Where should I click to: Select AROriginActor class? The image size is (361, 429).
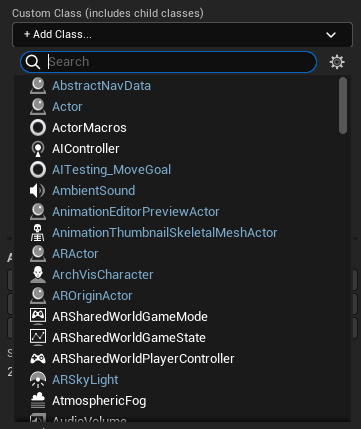coord(92,296)
